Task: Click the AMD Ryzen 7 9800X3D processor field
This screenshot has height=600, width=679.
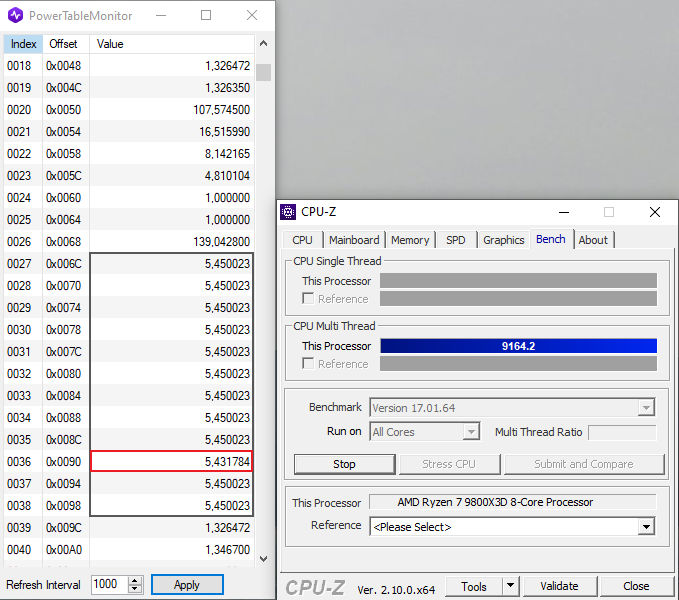Action: pyautogui.click(x=513, y=502)
